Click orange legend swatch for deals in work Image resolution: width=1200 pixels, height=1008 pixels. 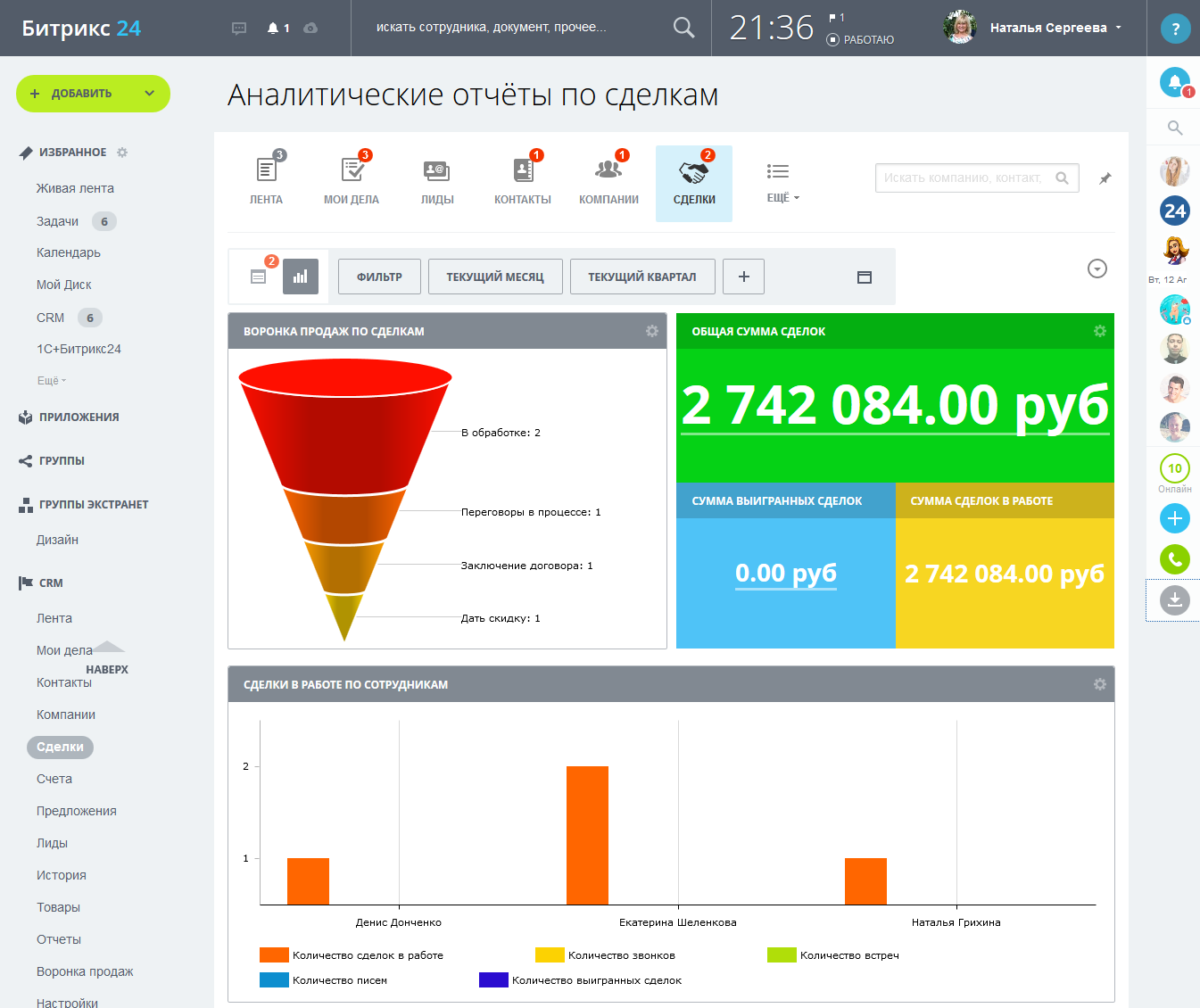point(274,955)
